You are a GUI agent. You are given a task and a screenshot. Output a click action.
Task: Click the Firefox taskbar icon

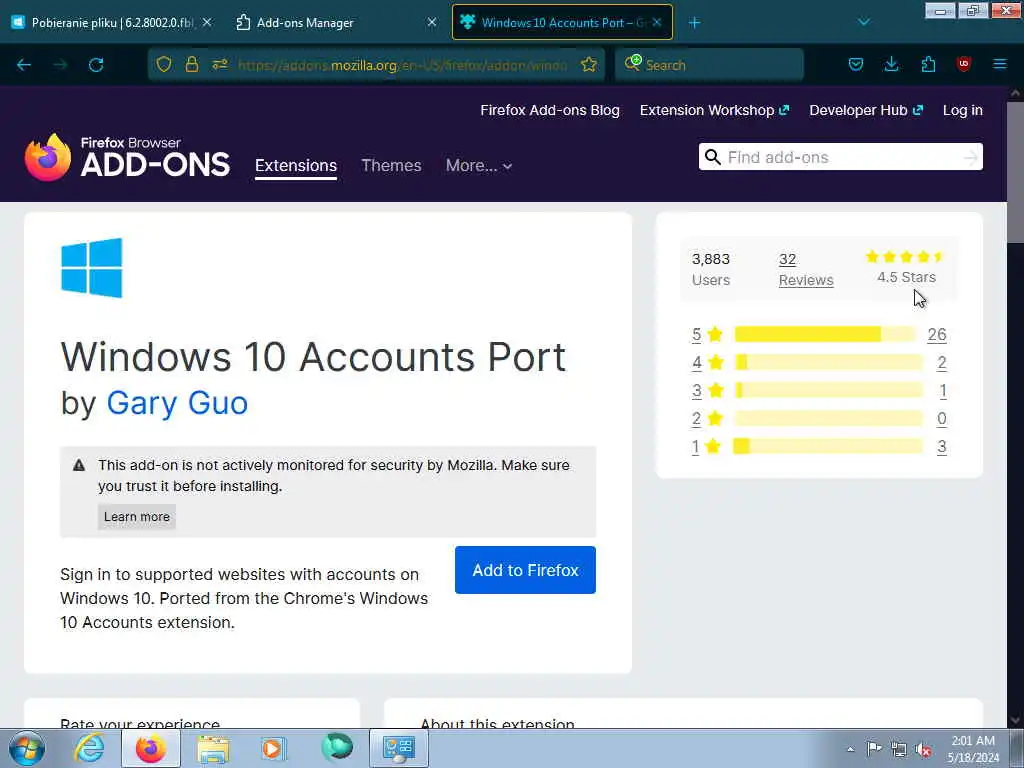151,748
